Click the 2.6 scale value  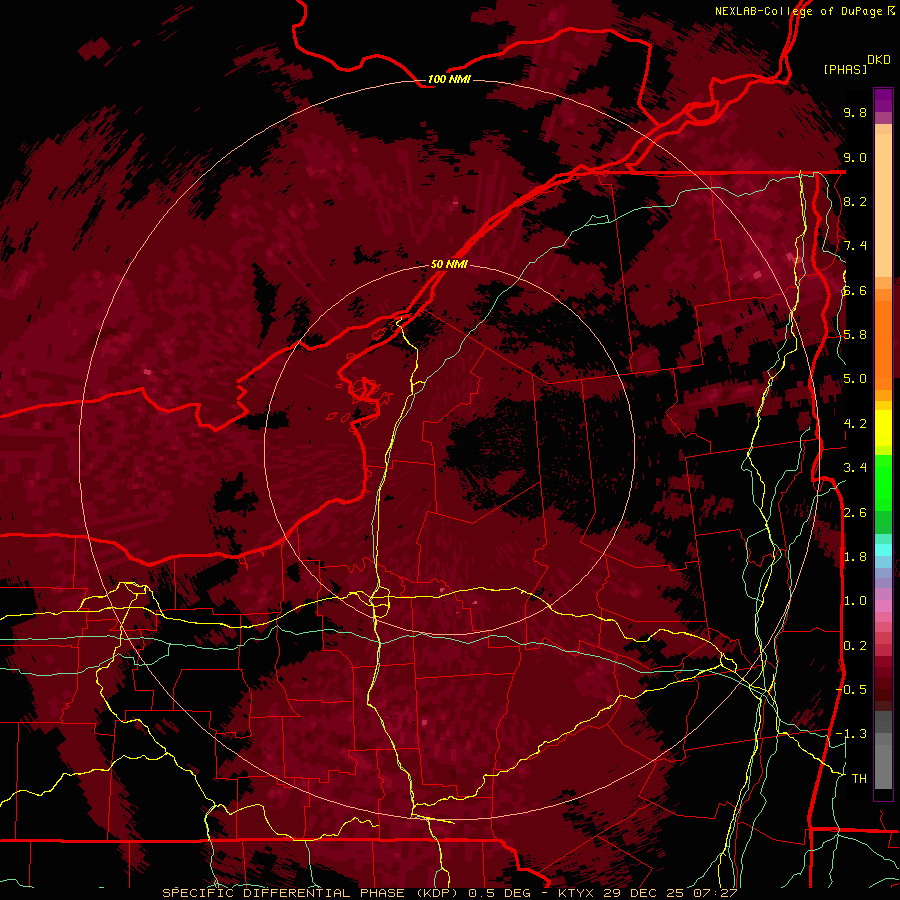pyautogui.click(x=855, y=513)
